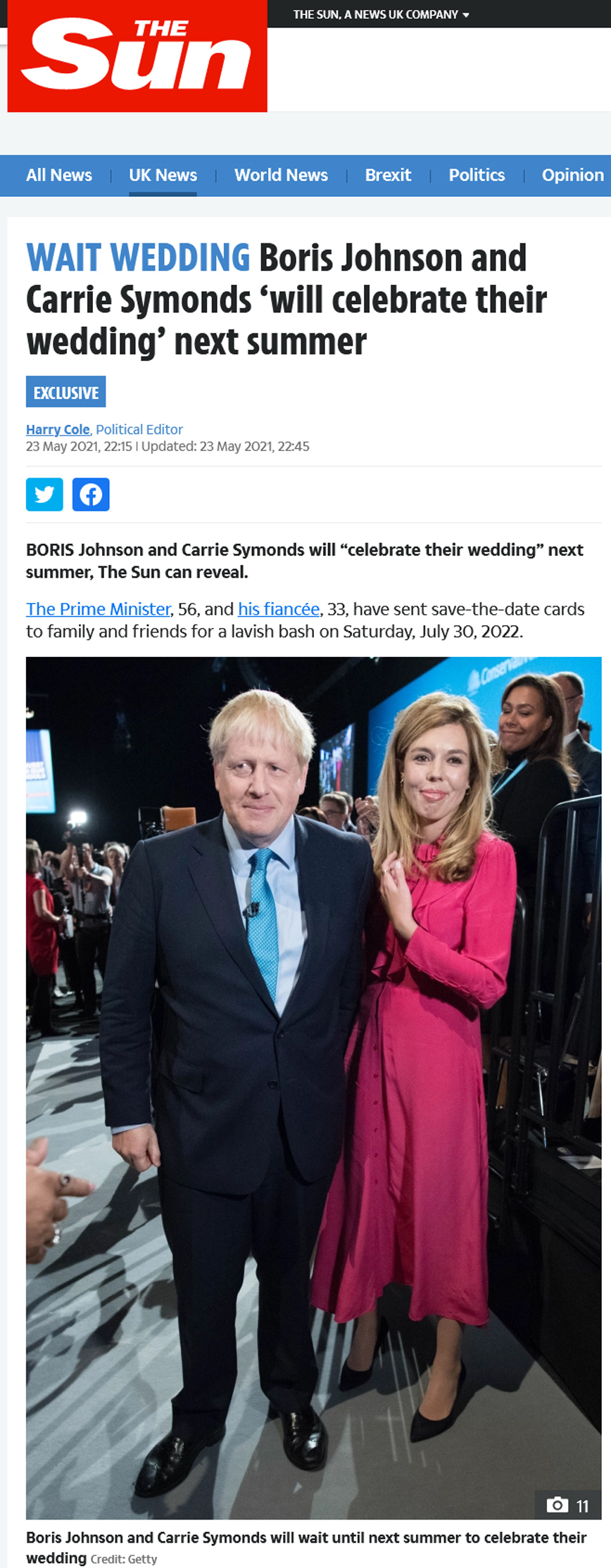Open photo gallery camera icon showing 11
The image size is (611, 1568).
(567, 1505)
